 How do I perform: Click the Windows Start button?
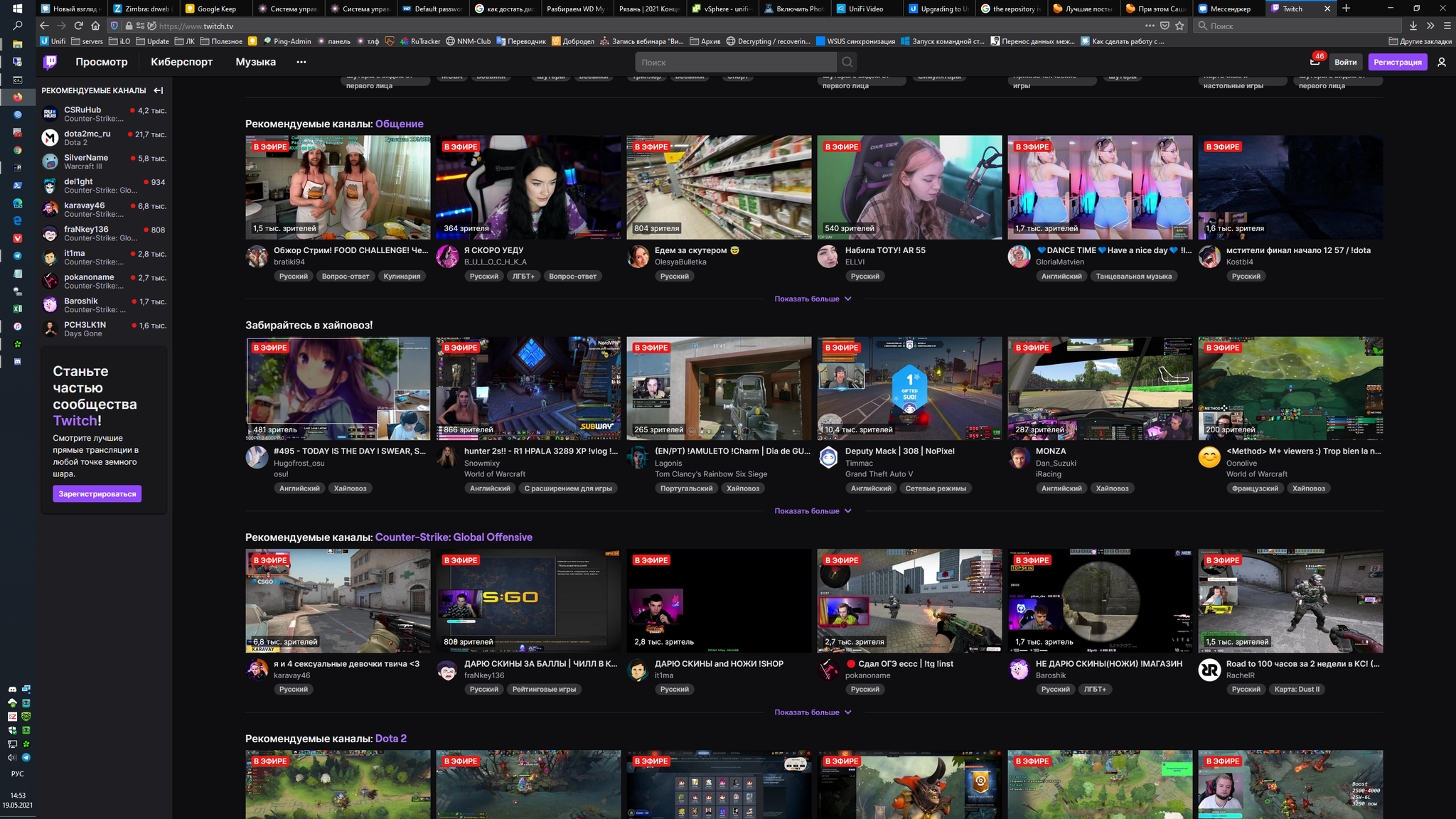pos(18,9)
